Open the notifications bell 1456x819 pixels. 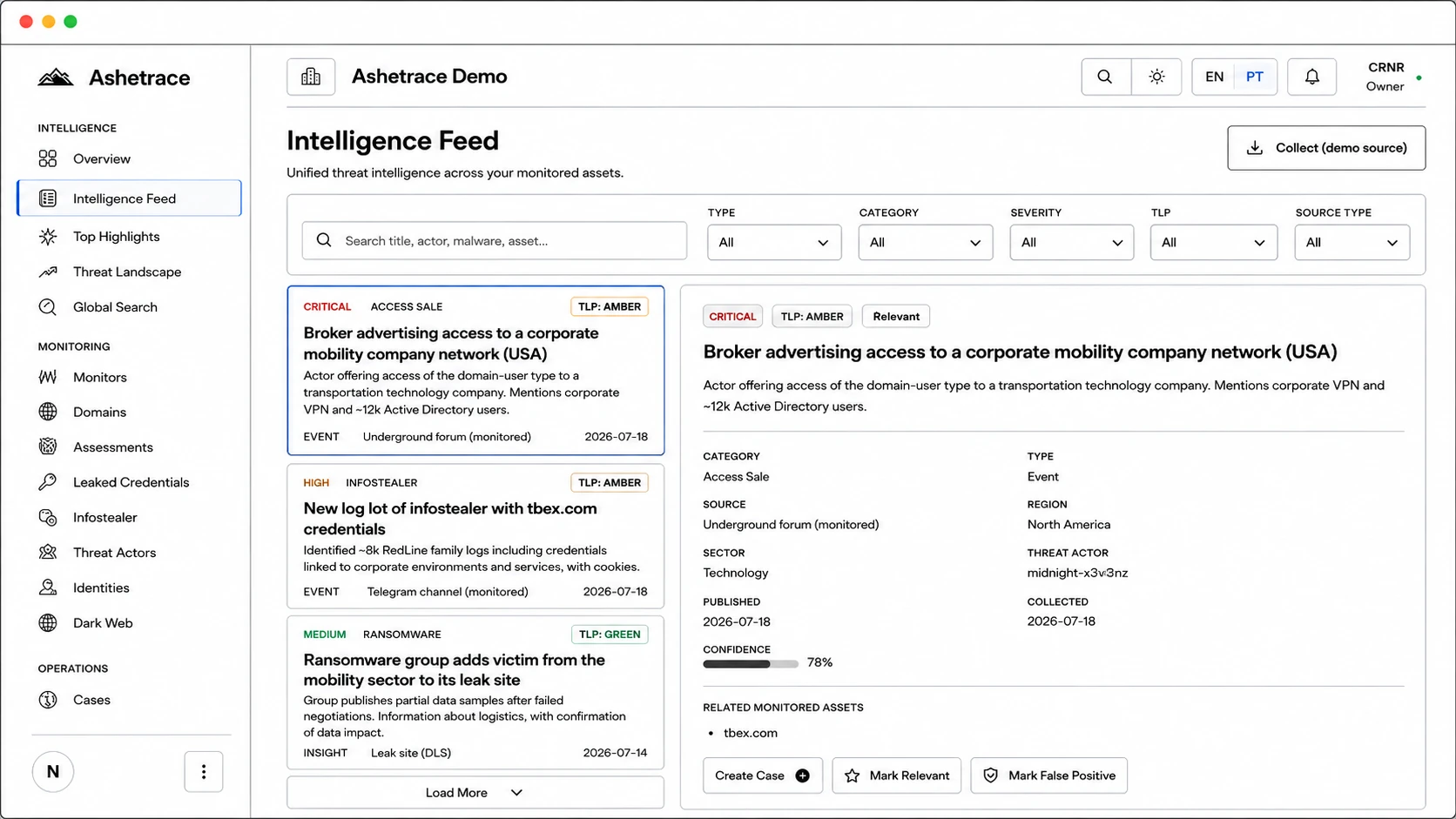coord(1311,77)
